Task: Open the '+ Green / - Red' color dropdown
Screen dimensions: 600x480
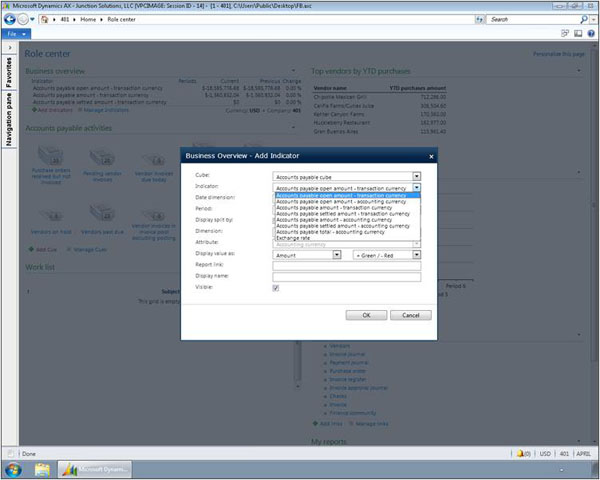Action: [x=416, y=255]
